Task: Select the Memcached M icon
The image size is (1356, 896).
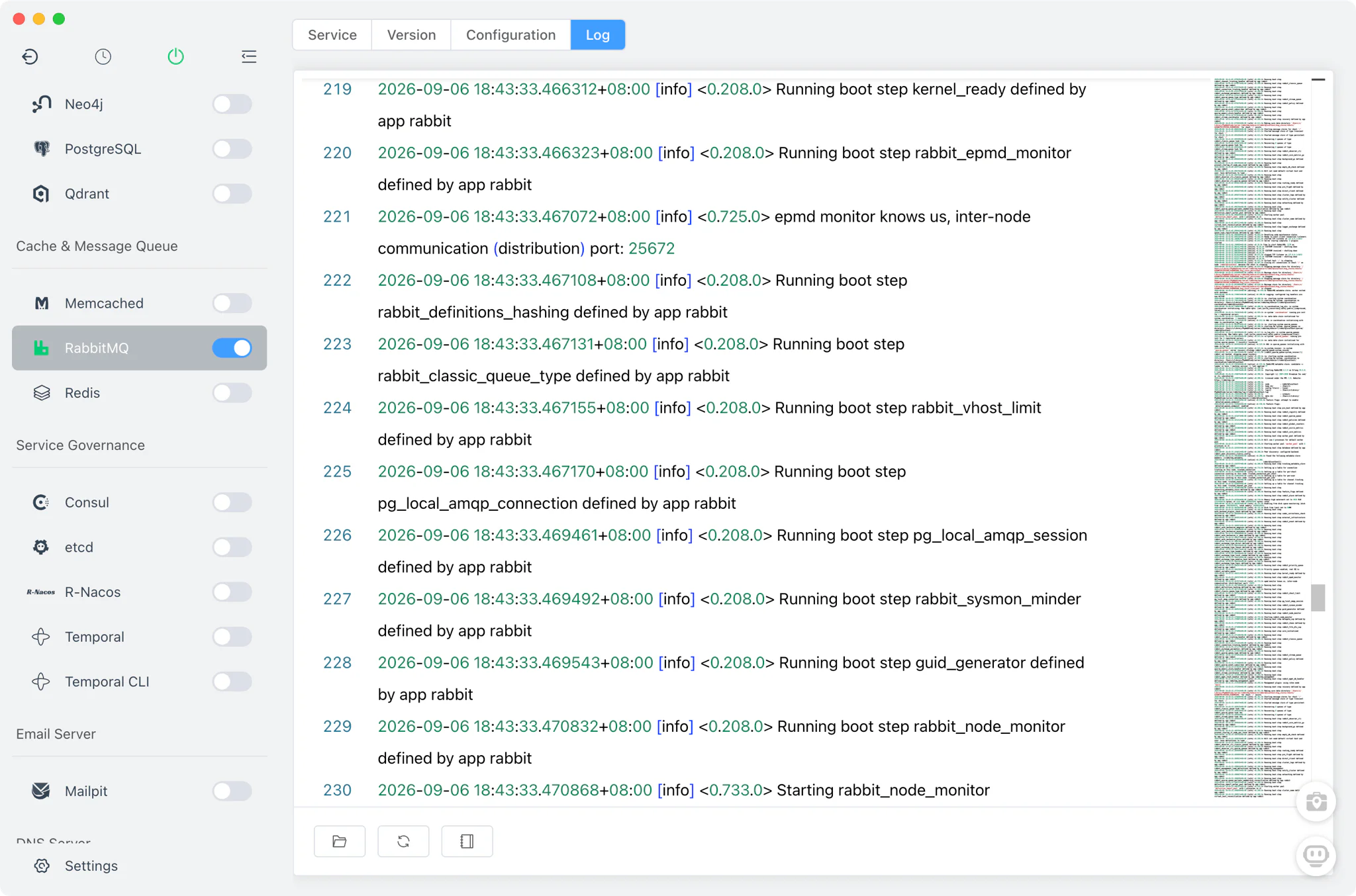Action: click(42, 303)
